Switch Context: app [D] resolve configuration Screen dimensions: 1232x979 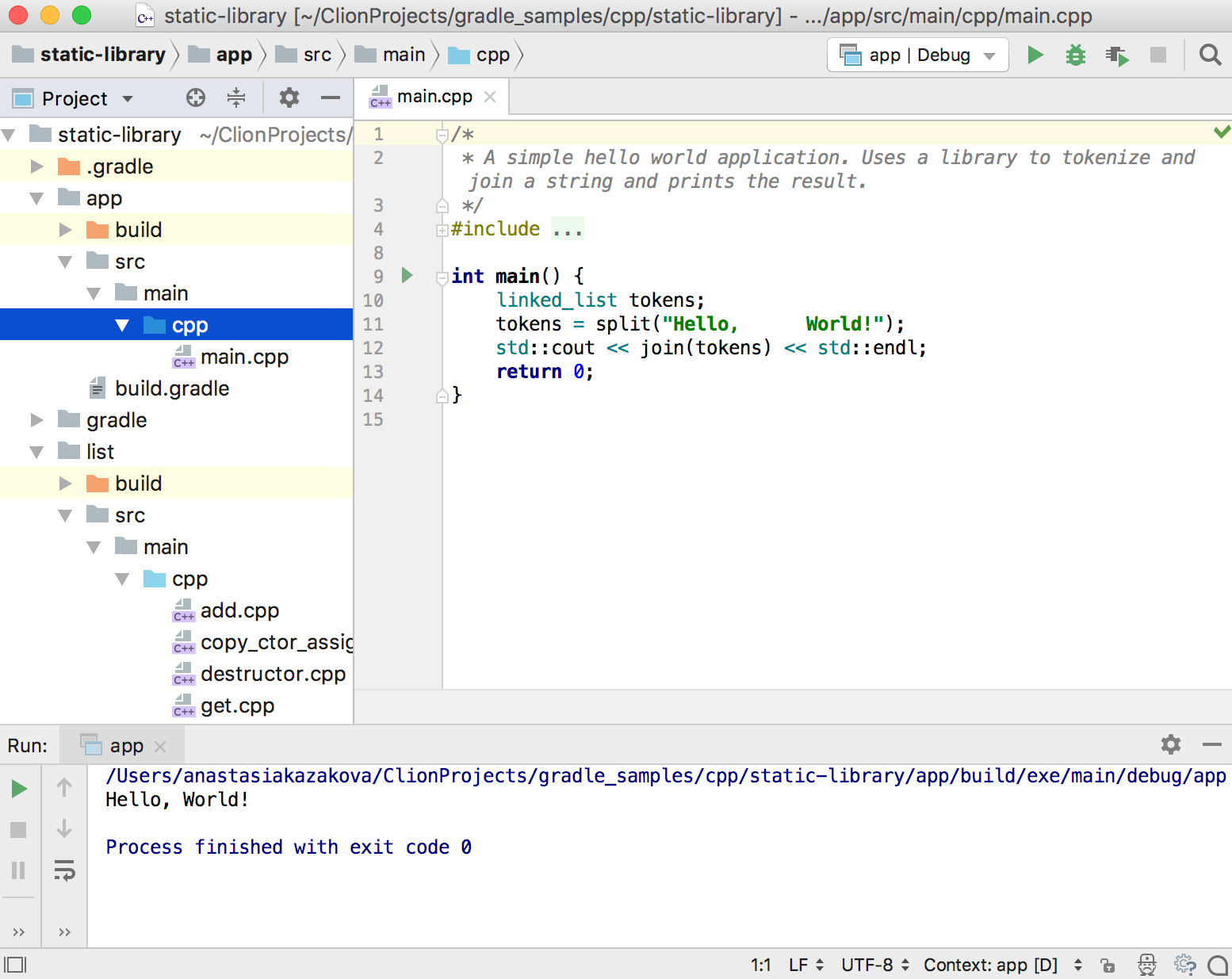1003,965
